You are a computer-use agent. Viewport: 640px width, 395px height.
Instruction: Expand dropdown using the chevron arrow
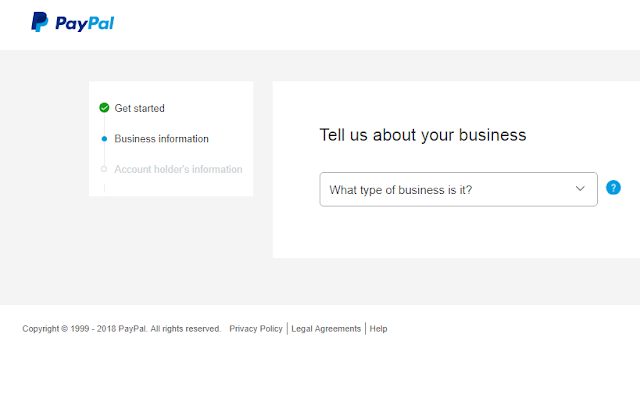tap(580, 189)
